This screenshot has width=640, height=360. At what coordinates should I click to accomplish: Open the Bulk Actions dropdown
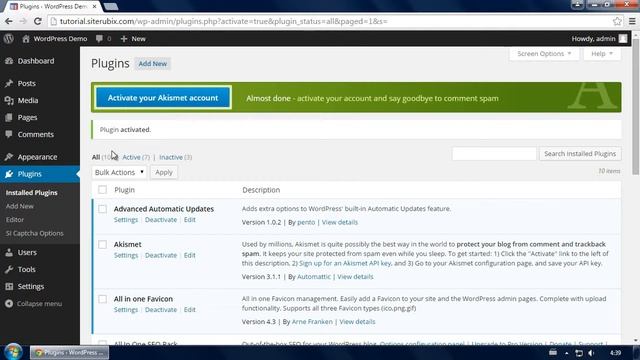click(119, 172)
